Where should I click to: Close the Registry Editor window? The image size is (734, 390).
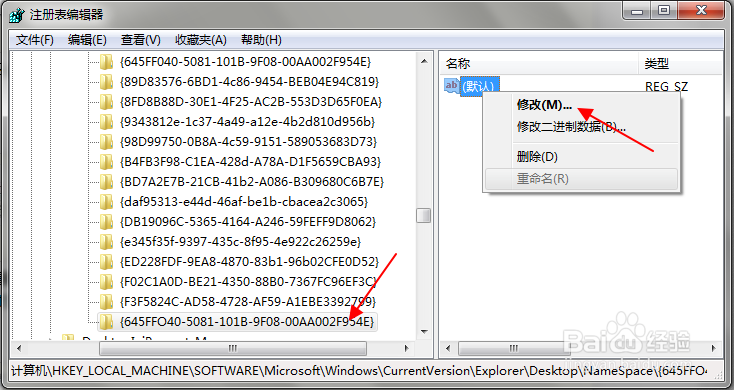(x=701, y=9)
